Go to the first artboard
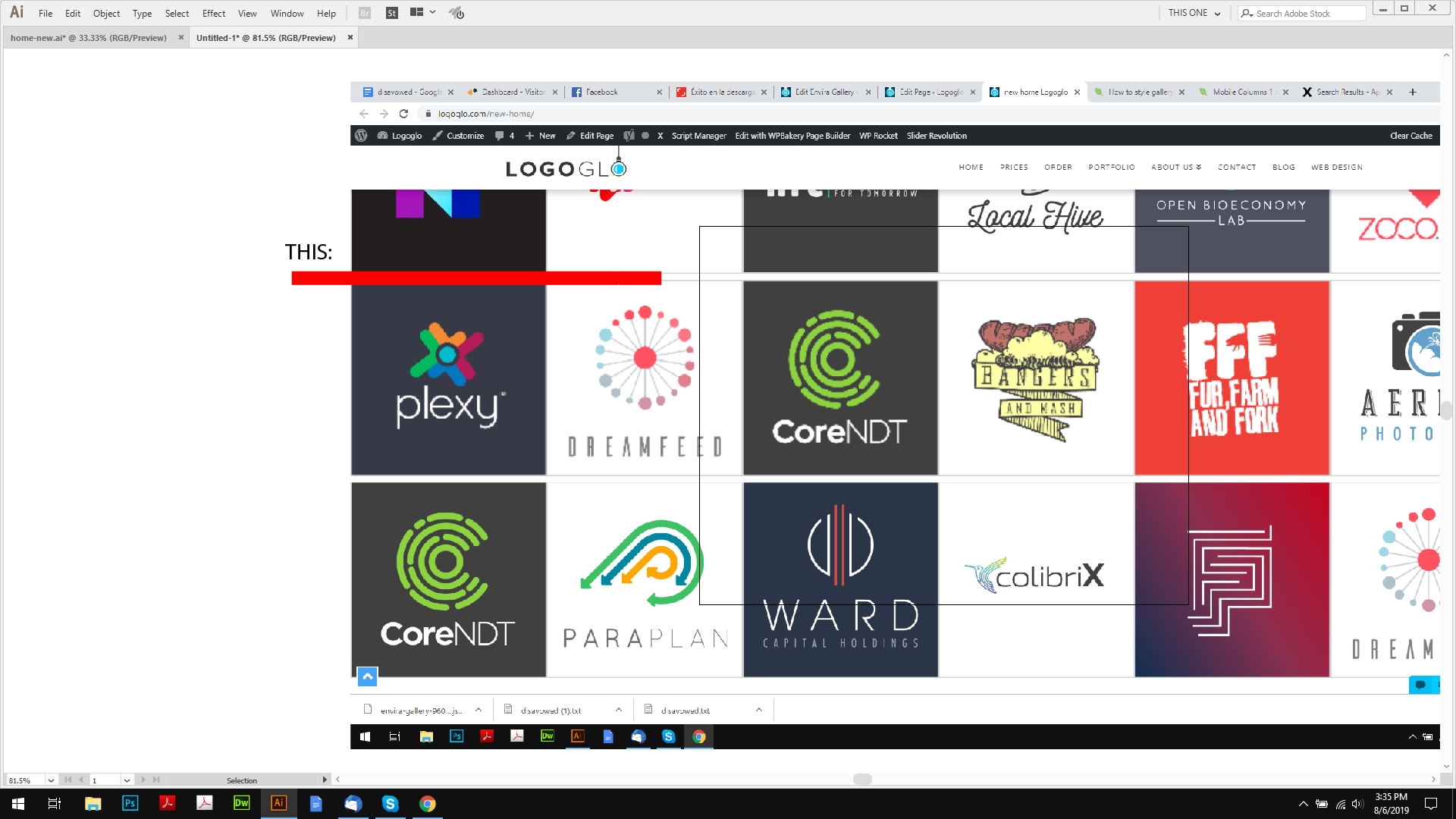This screenshot has height=819, width=1456. pos(67,780)
